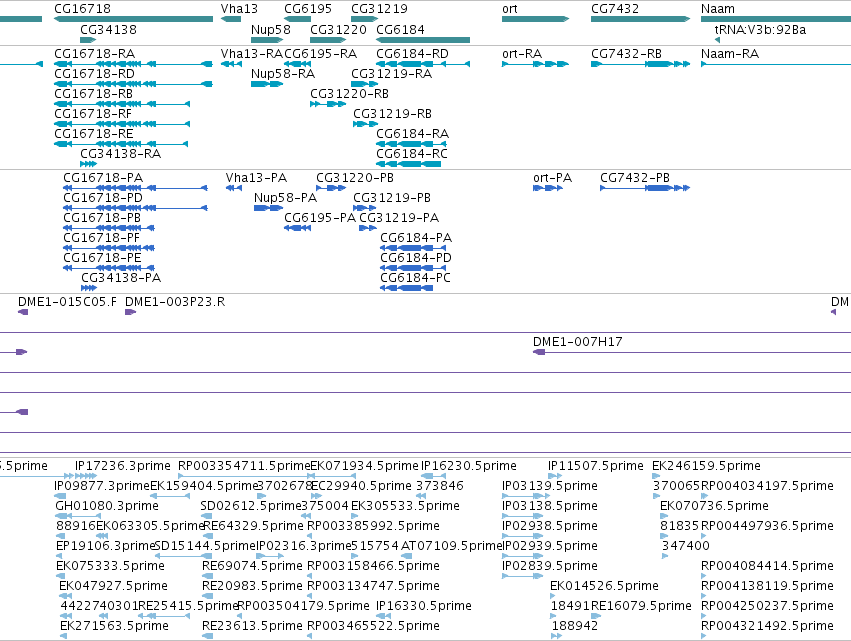Click the CG7432 gene label

pyautogui.click(x=615, y=9)
